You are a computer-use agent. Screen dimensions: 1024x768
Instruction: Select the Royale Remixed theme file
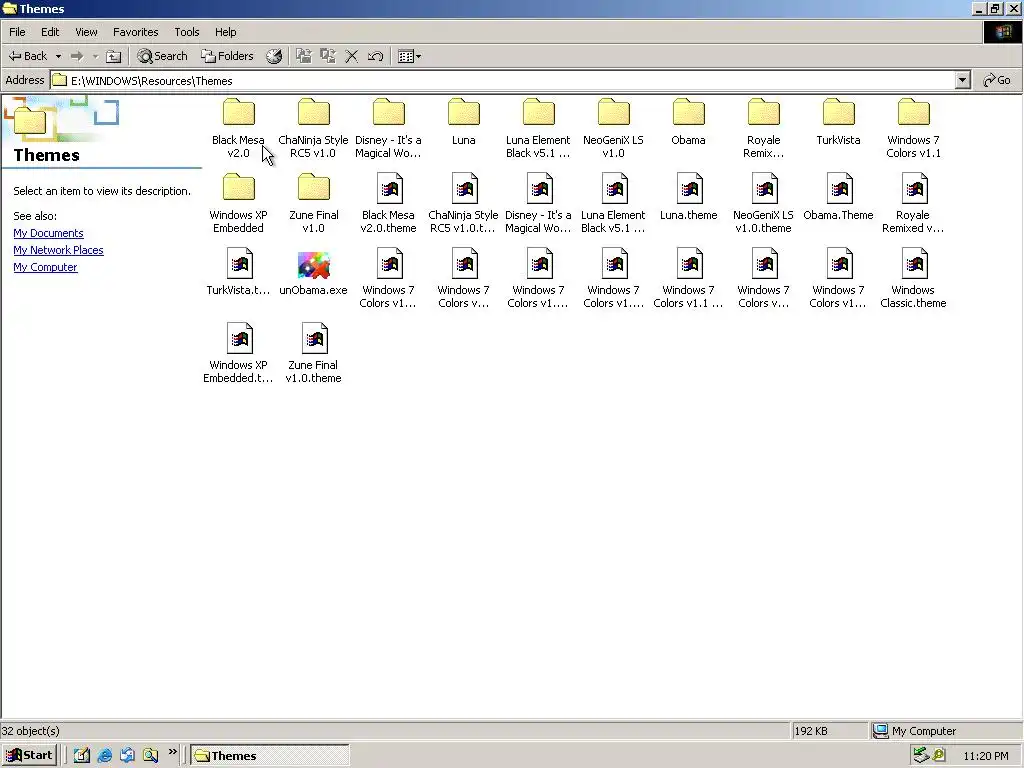pyautogui.click(x=914, y=203)
